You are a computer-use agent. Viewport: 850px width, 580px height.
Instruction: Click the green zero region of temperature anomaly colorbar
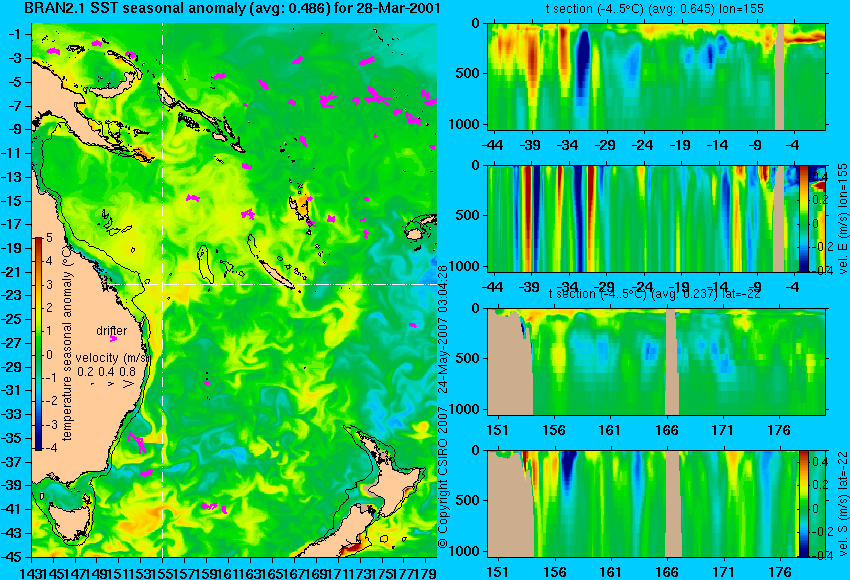coord(38,355)
